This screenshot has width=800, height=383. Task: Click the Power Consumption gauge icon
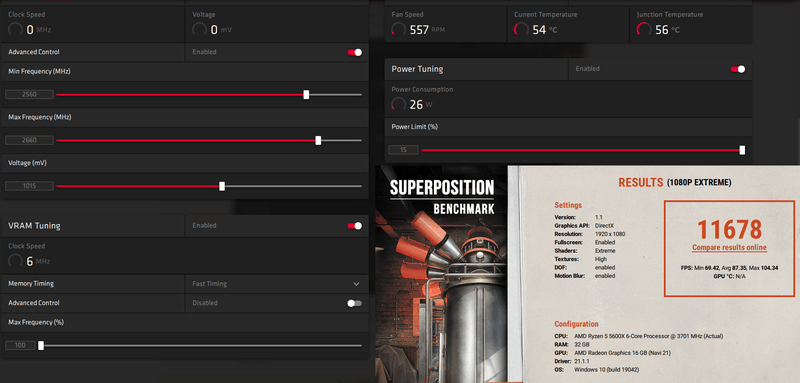click(399, 105)
